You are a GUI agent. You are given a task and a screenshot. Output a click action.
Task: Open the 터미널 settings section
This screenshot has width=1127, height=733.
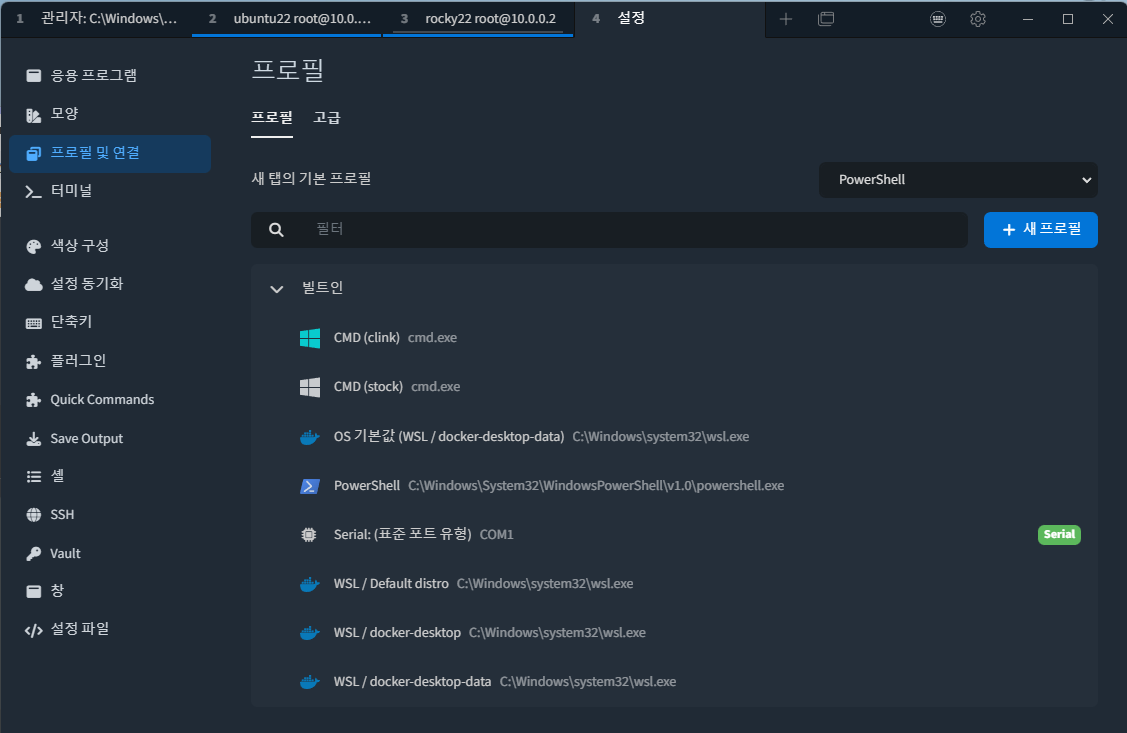[x=109, y=191]
